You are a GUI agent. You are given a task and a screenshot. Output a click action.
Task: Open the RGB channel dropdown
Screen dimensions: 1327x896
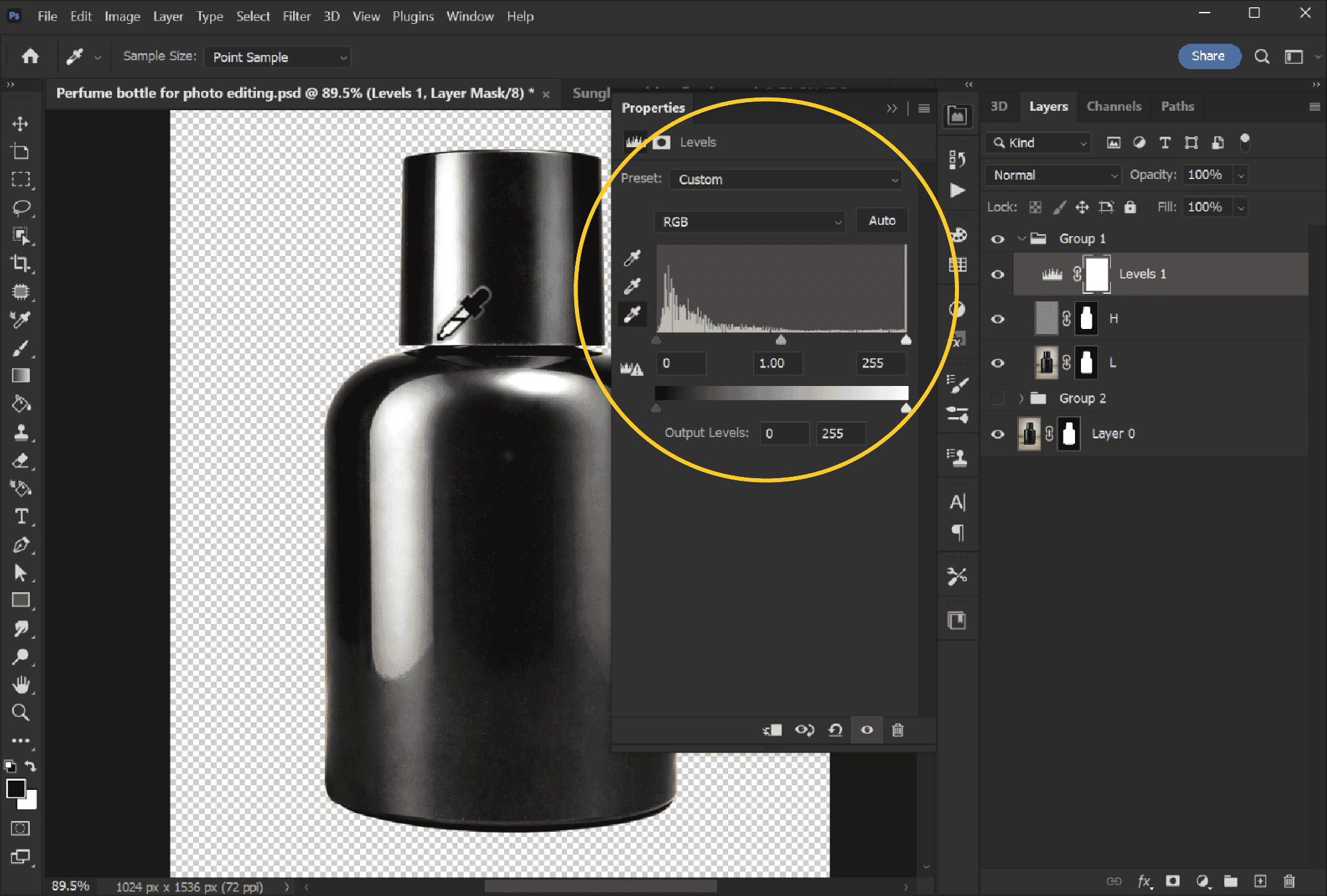750,222
